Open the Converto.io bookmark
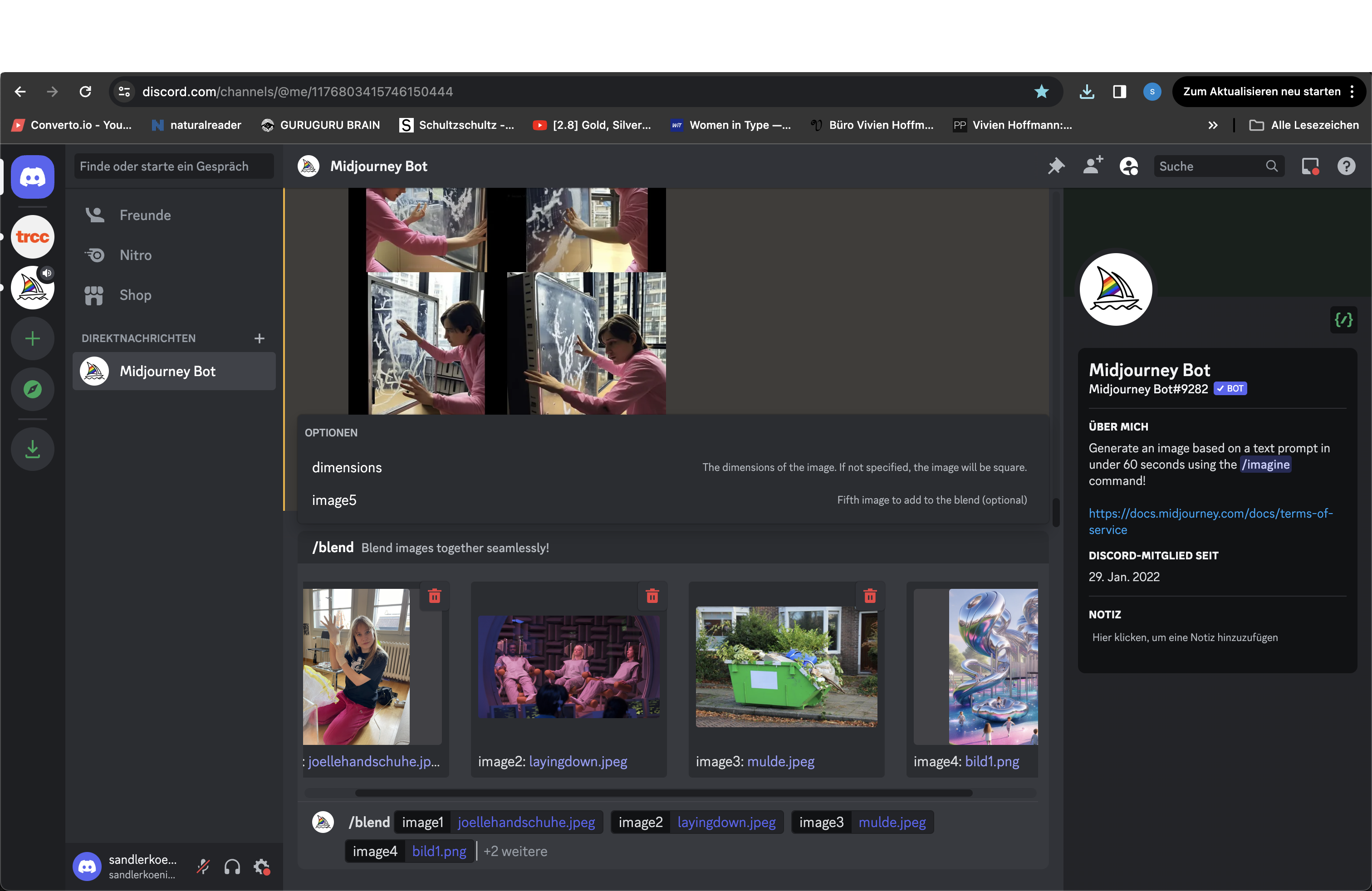The height and width of the screenshot is (891, 1372). 72,125
